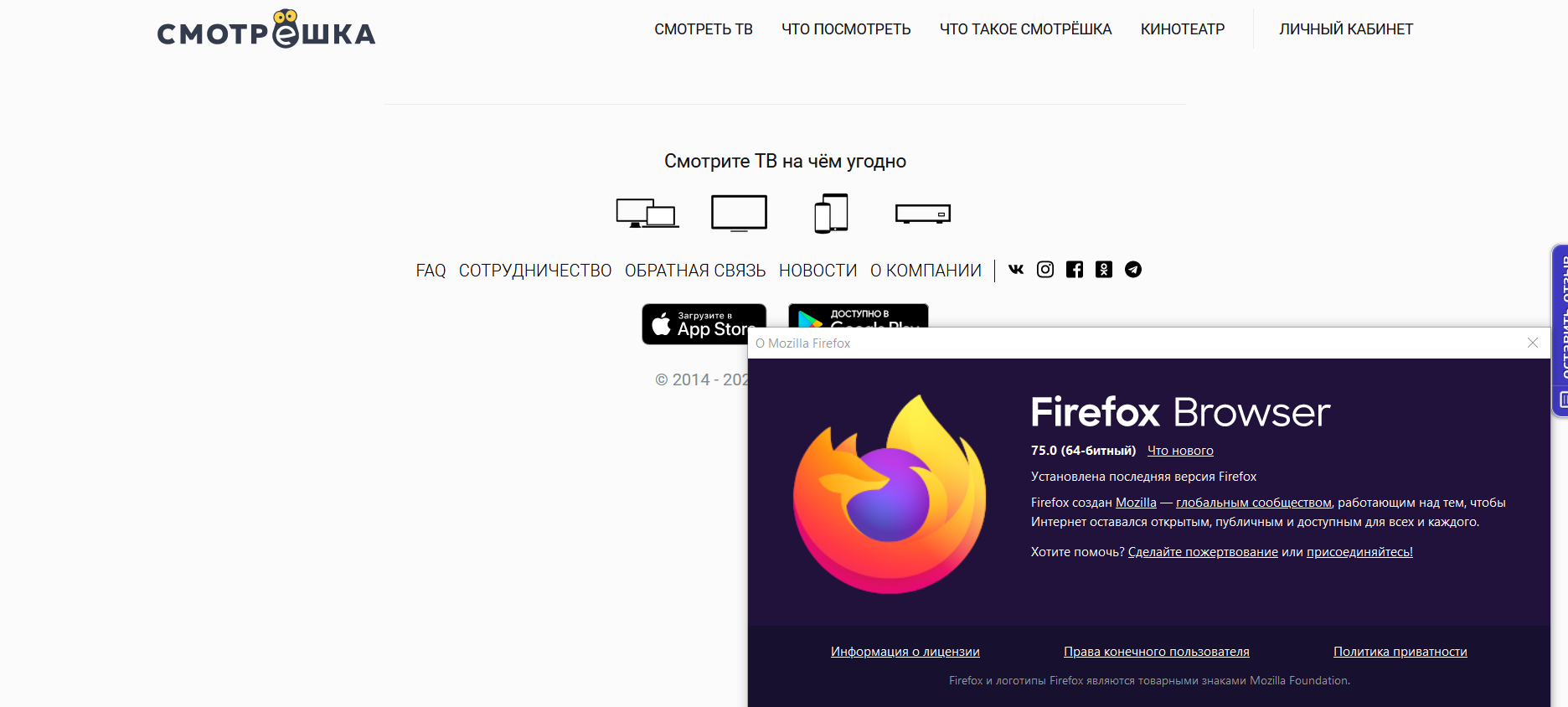Screen dimensions: 1568x707
Task: Click the Firefox Browser heading
Action: [x=1180, y=412]
